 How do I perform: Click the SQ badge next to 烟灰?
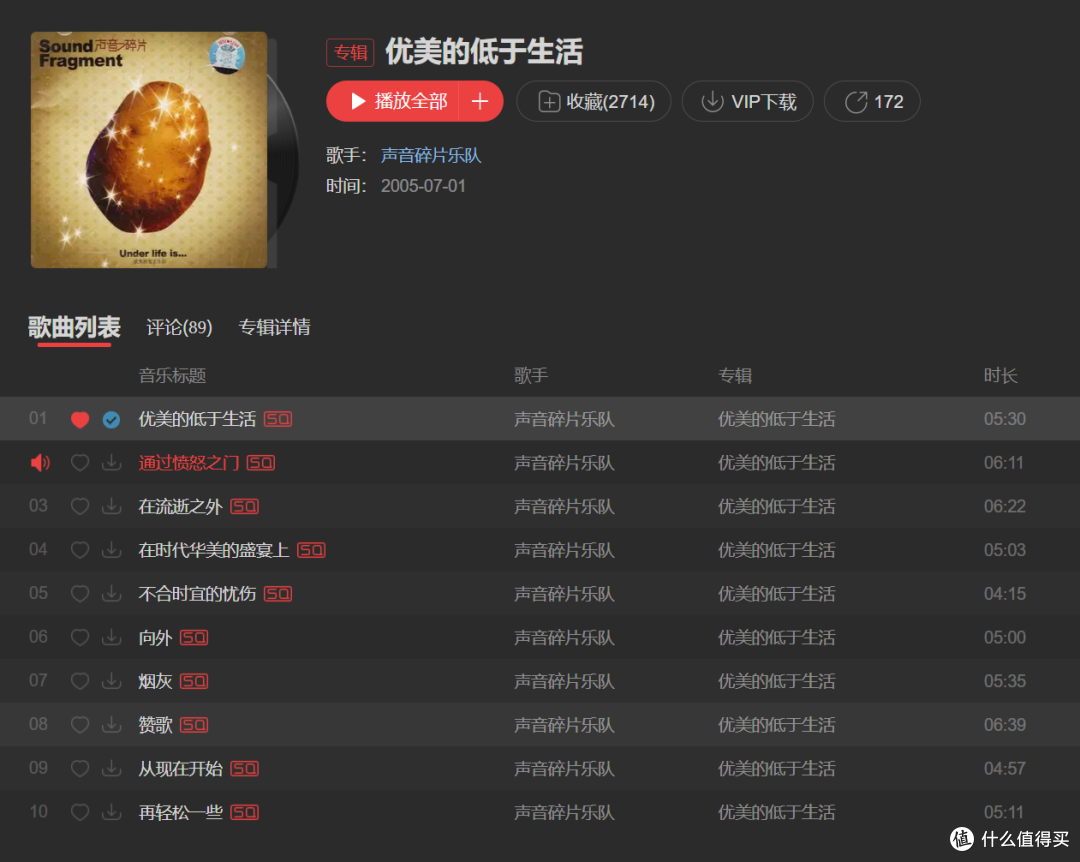pyautogui.click(x=194, y=681)
